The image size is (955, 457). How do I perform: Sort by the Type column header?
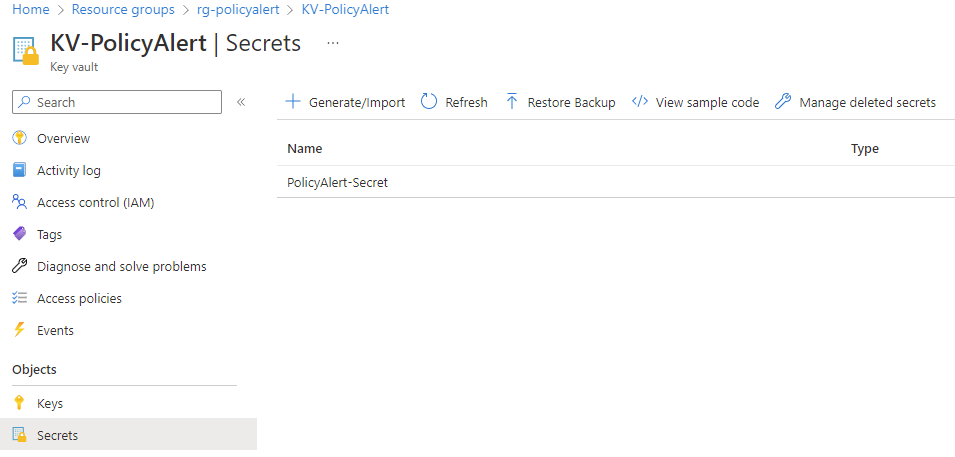coord(865,149)
